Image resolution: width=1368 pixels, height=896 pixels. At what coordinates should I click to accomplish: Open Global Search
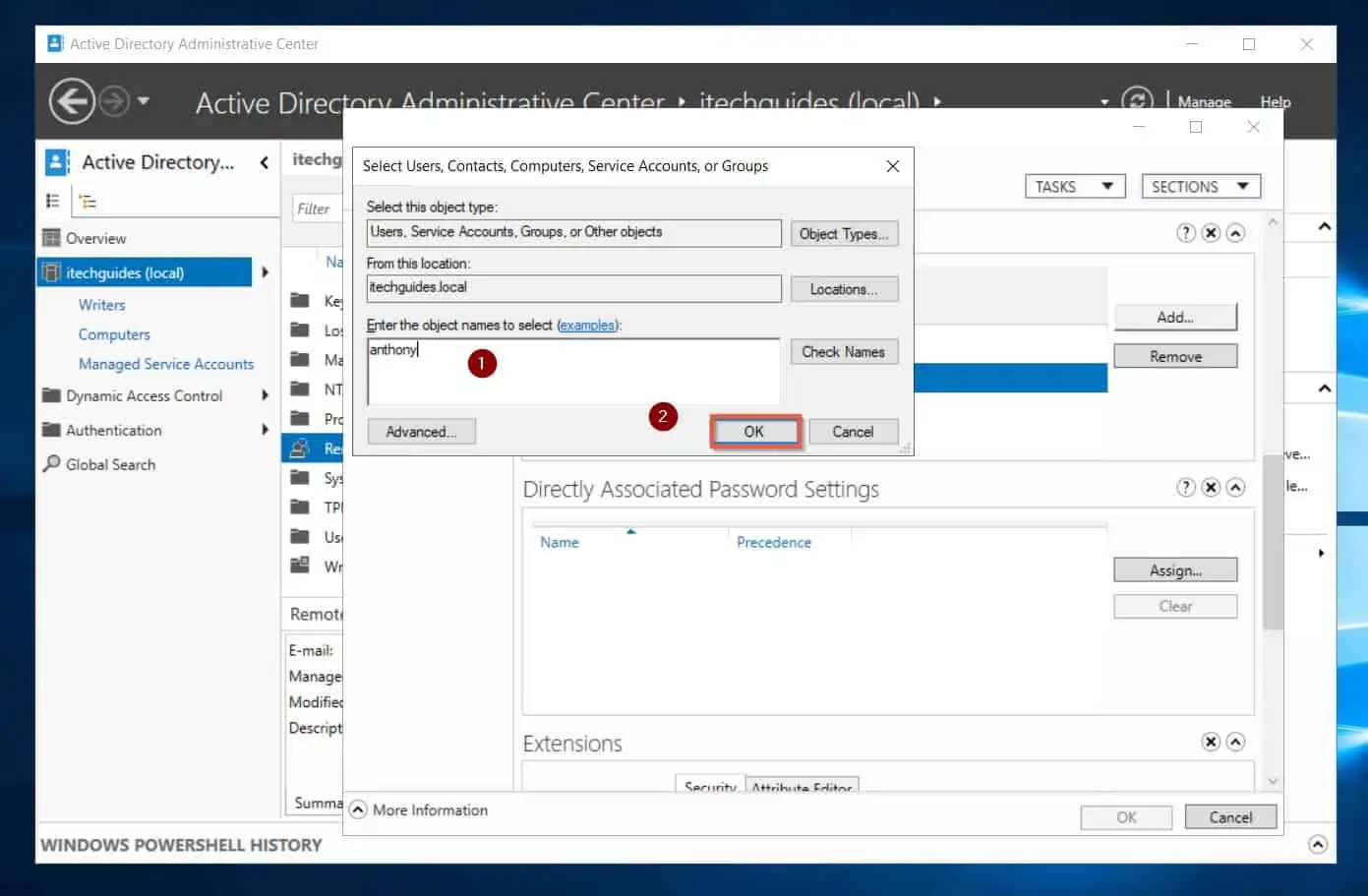(110, 464)
